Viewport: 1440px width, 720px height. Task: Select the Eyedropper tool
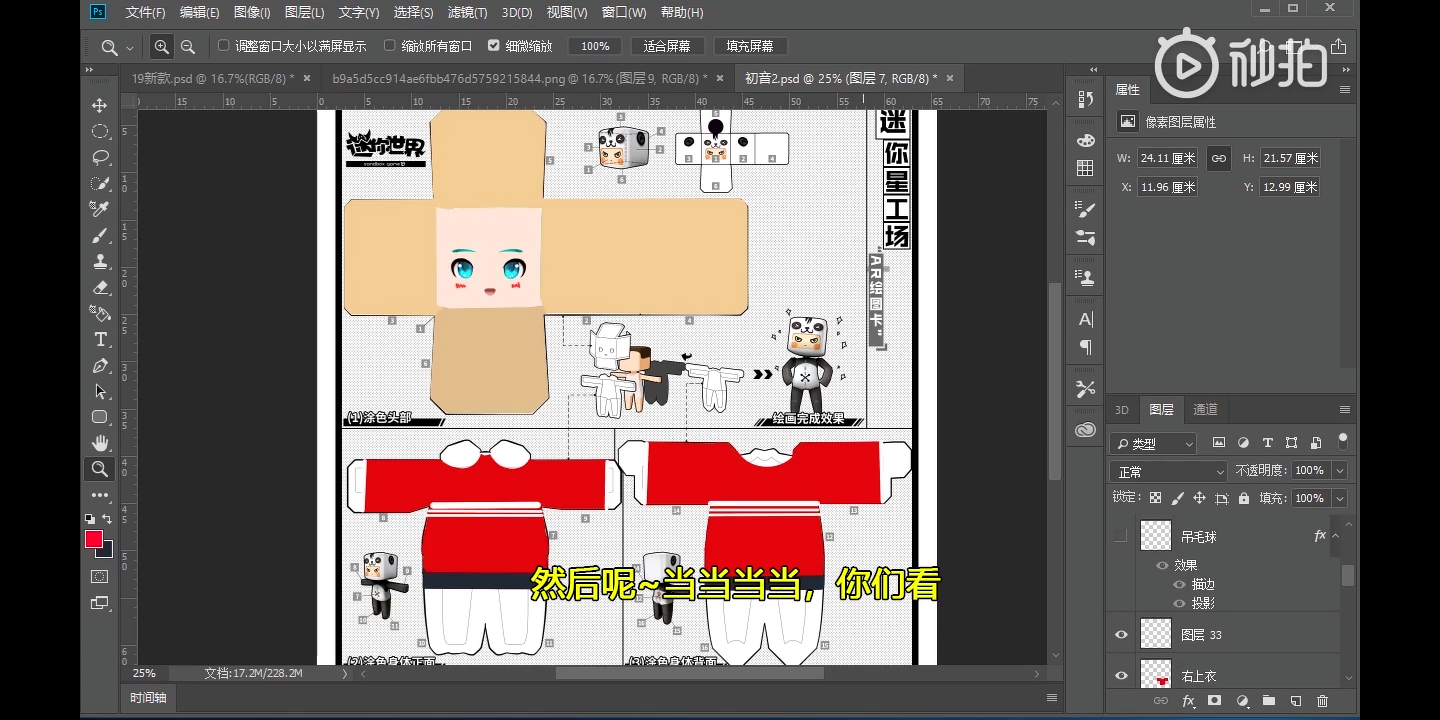pyautogui.click(x=100, y=209)
